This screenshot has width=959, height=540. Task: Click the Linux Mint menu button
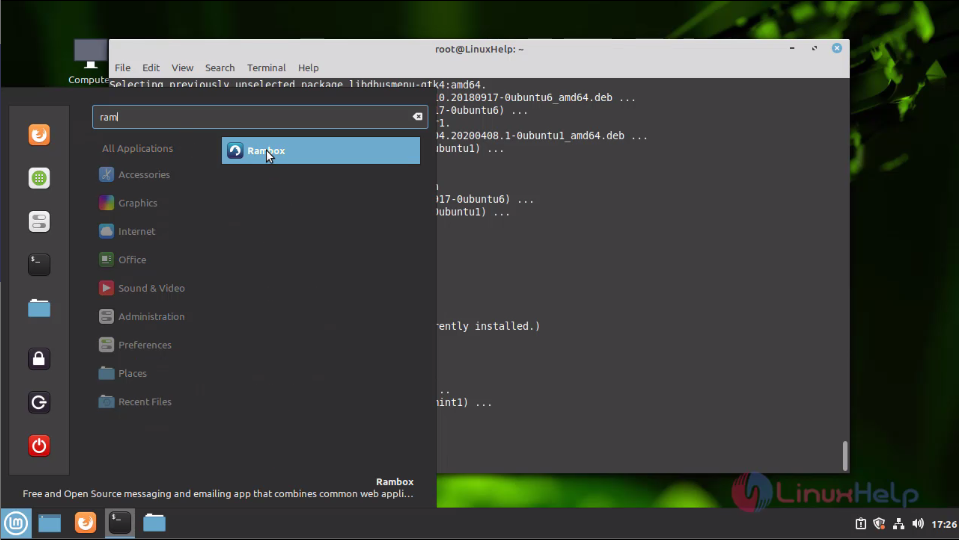coord(16,523)
